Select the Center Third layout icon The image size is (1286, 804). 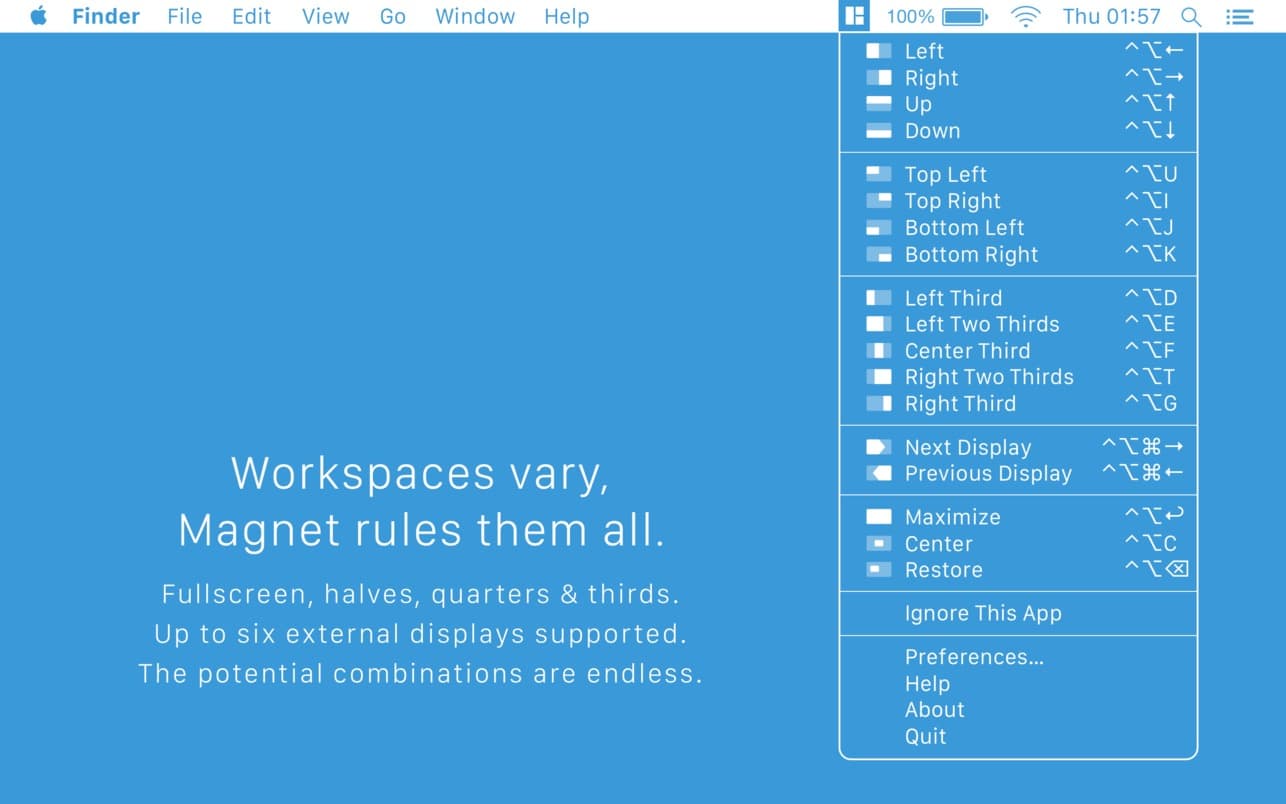880,350
